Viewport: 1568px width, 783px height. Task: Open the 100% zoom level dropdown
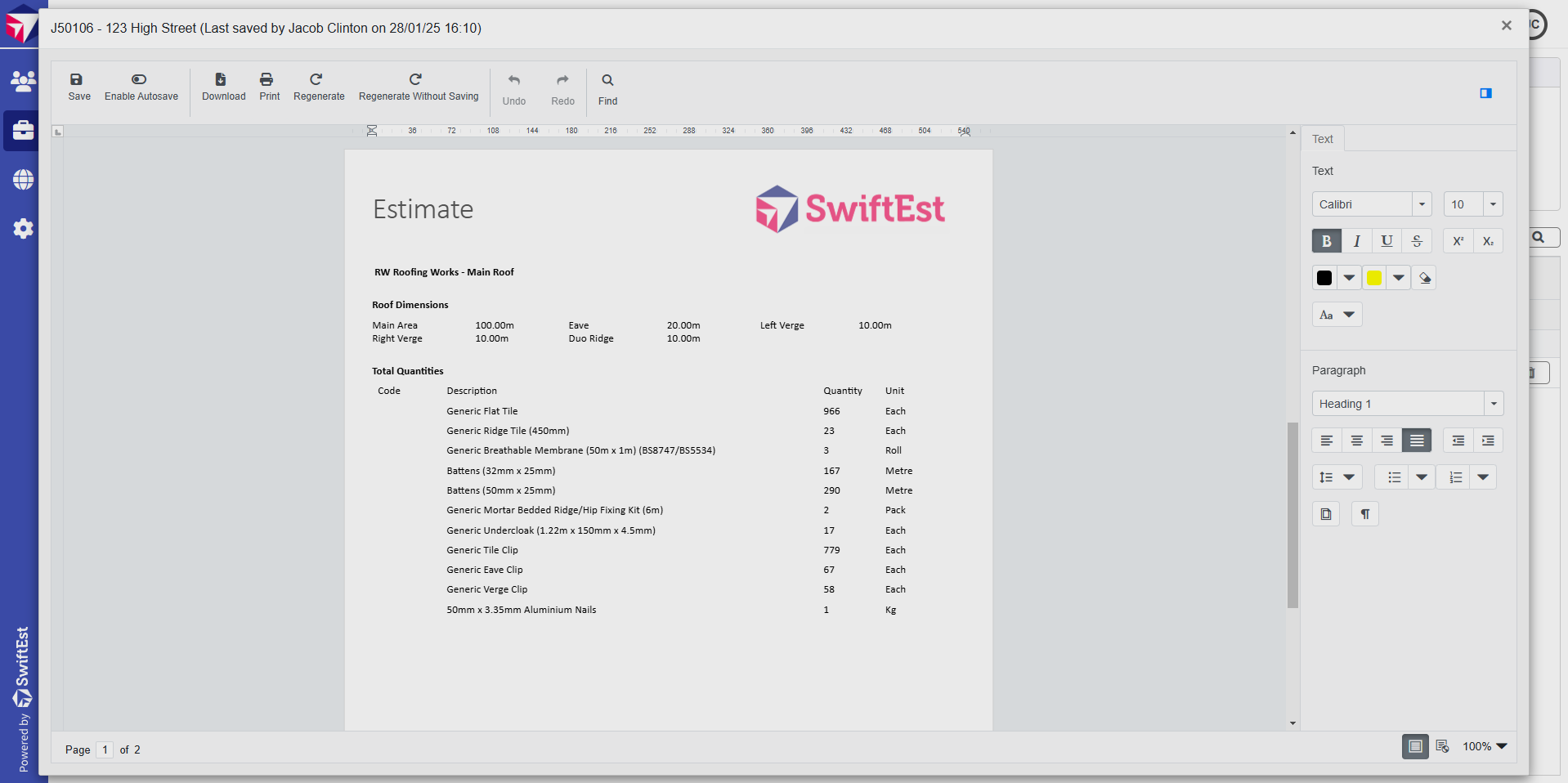[x=1485, y=746]
